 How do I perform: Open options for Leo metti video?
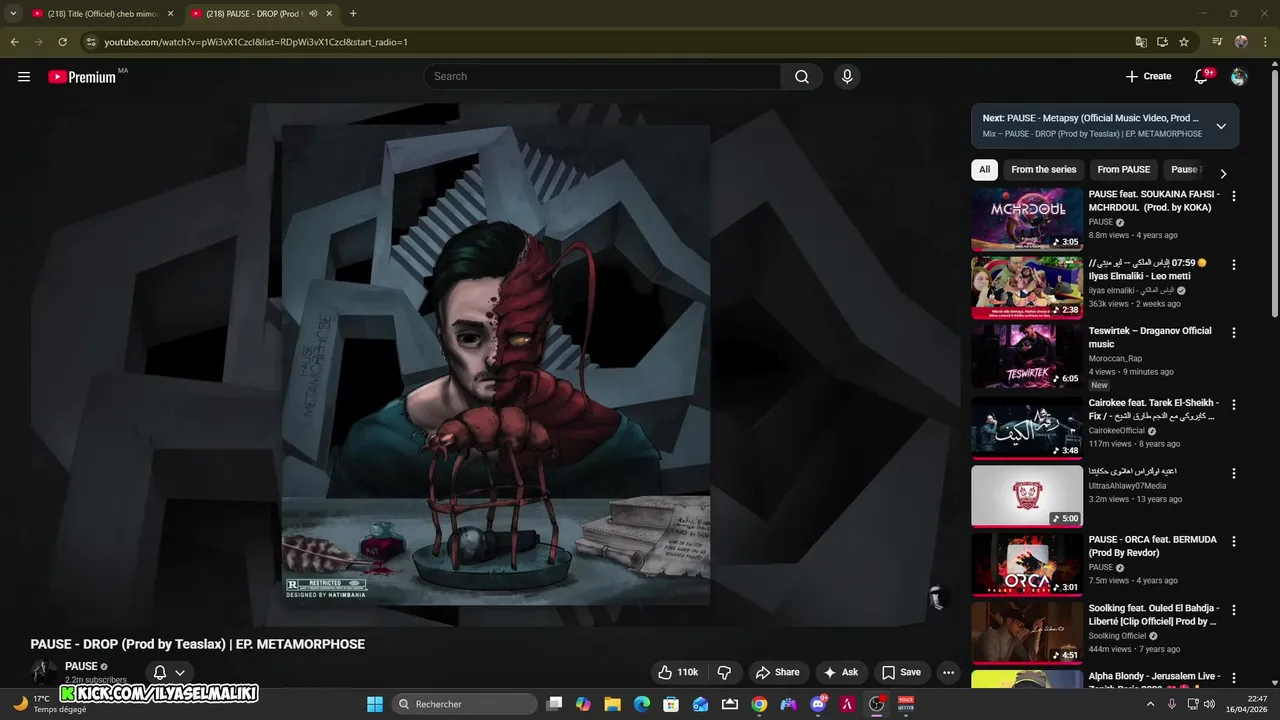[1233, 265]
